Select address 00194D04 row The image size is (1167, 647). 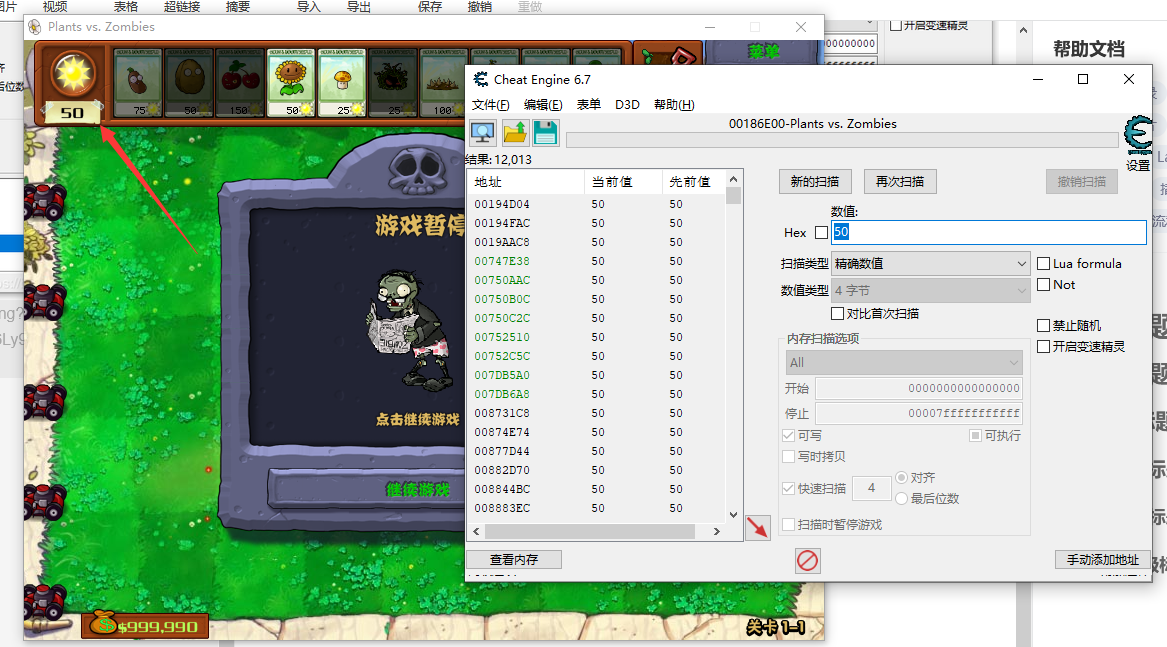point(595,204)
